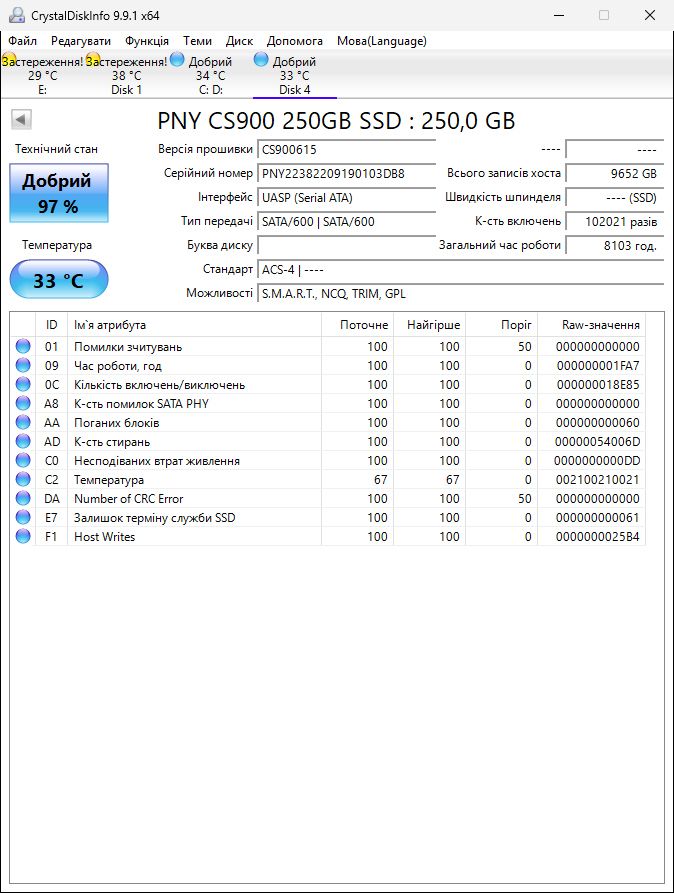Click raw value 002100210021 in Температура row

tap(598, 480)
